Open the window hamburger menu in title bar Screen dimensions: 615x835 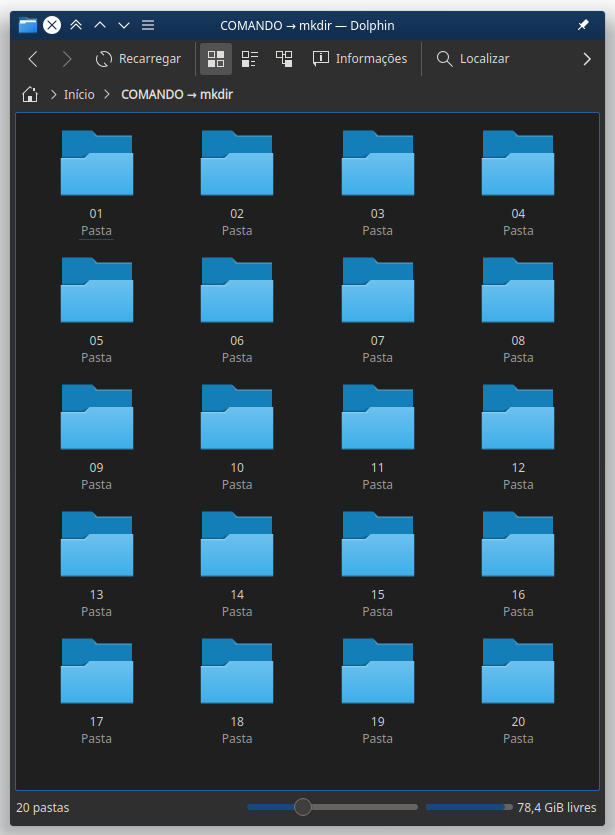tap(148, 25)
